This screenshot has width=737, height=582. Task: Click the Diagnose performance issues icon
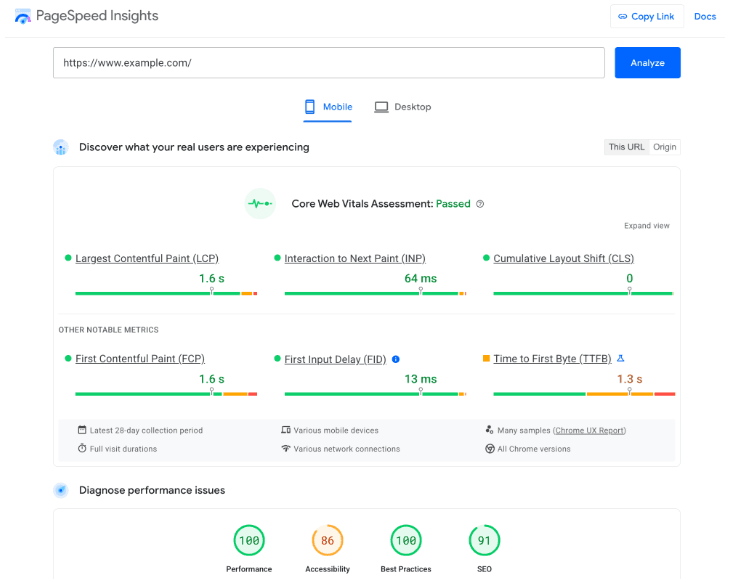pyautogui.click(x=61, y=490)
